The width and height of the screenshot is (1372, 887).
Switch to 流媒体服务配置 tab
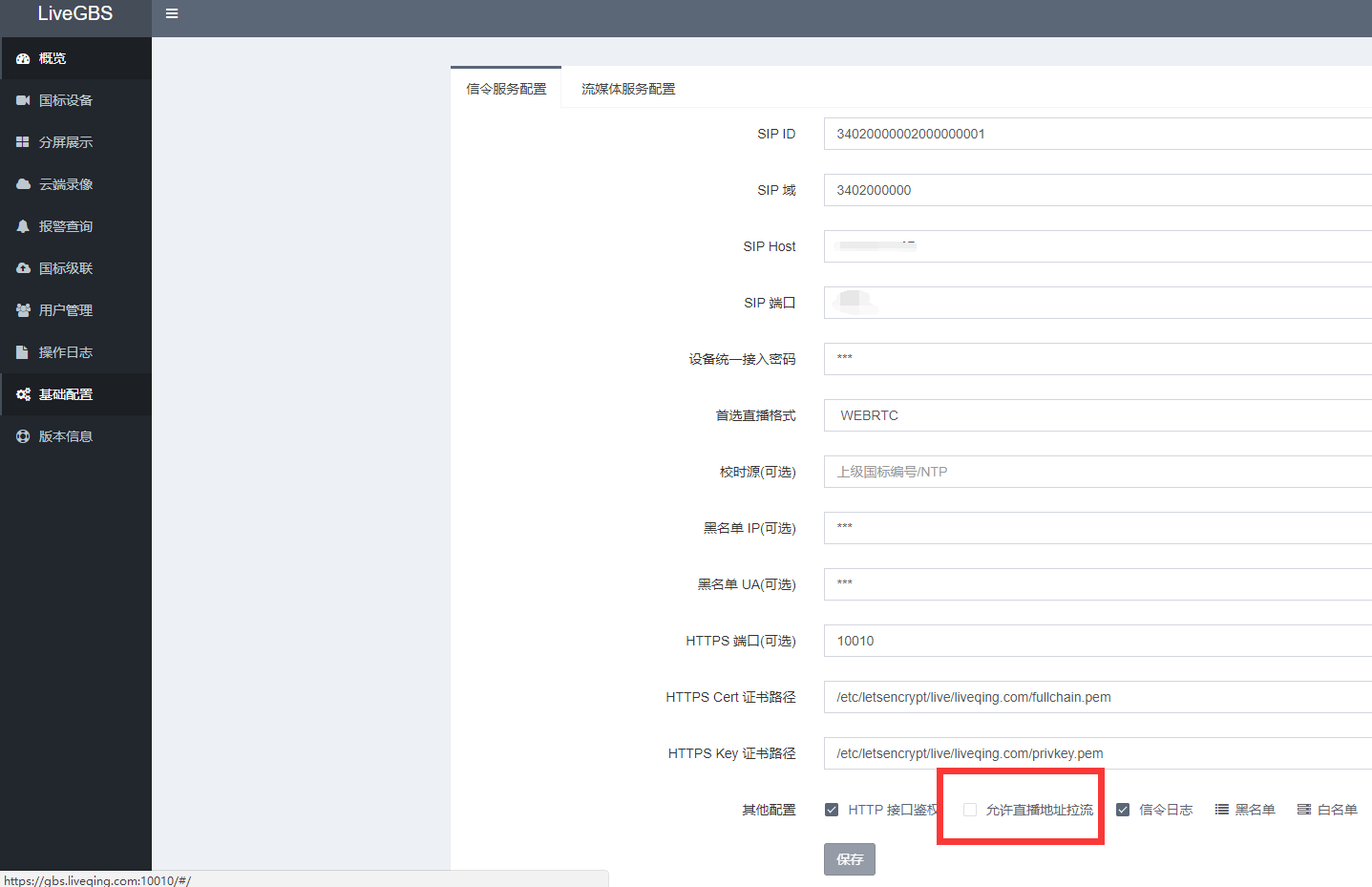pyautogui.click(x=628, y=89)
